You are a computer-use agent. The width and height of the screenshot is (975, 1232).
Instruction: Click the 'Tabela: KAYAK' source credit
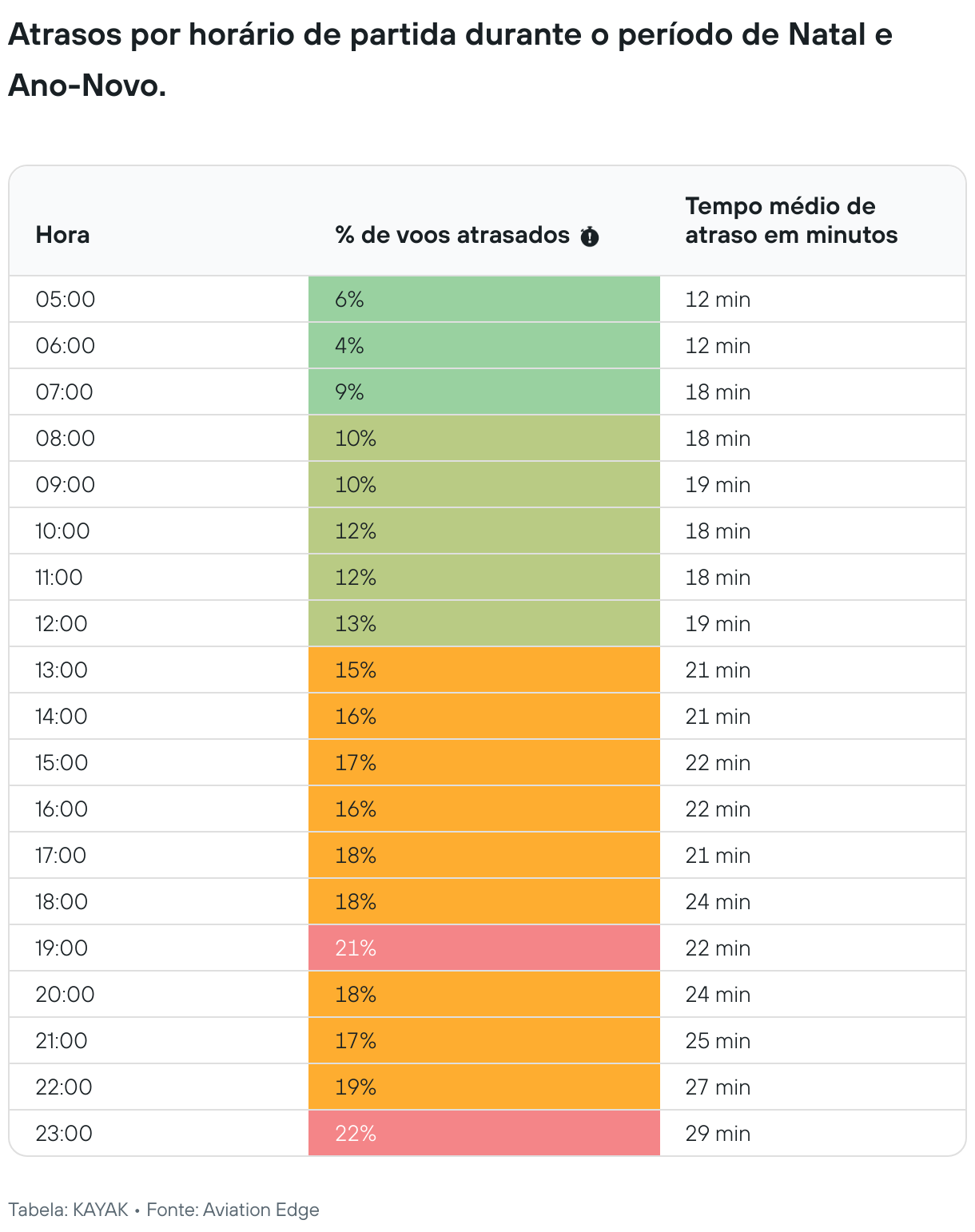[69, 1210]
